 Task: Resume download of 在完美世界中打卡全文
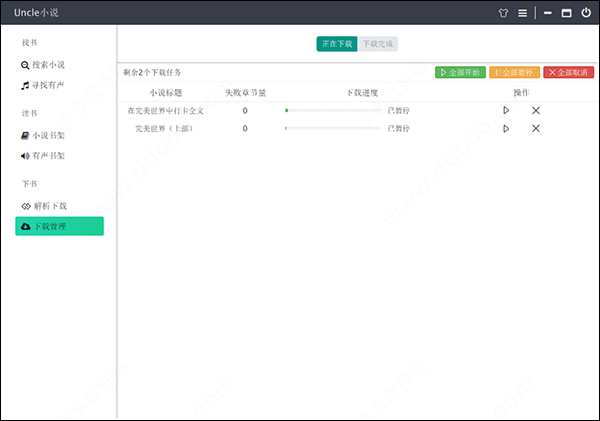[506, 110]
